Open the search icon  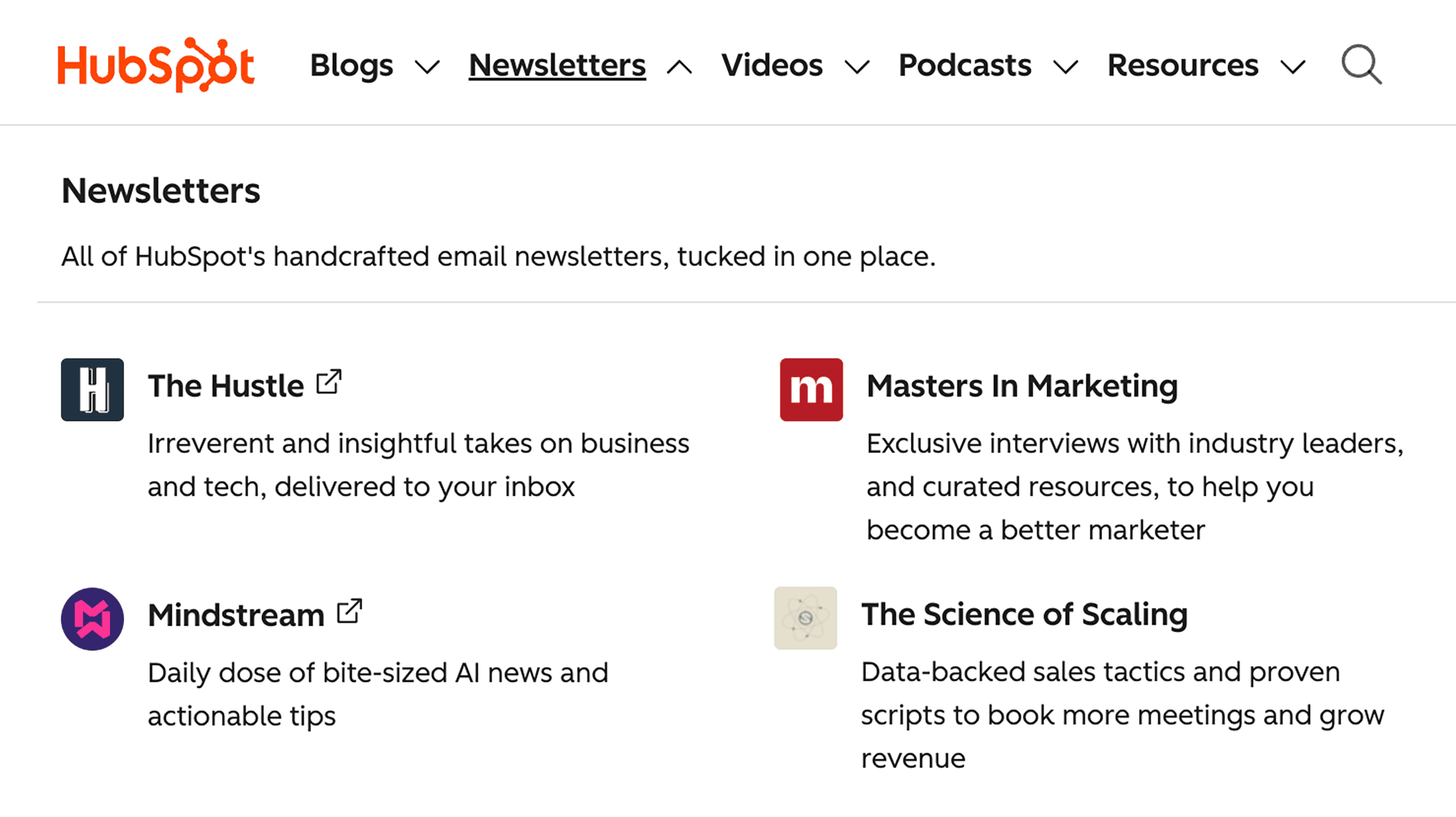point(1361,65)
